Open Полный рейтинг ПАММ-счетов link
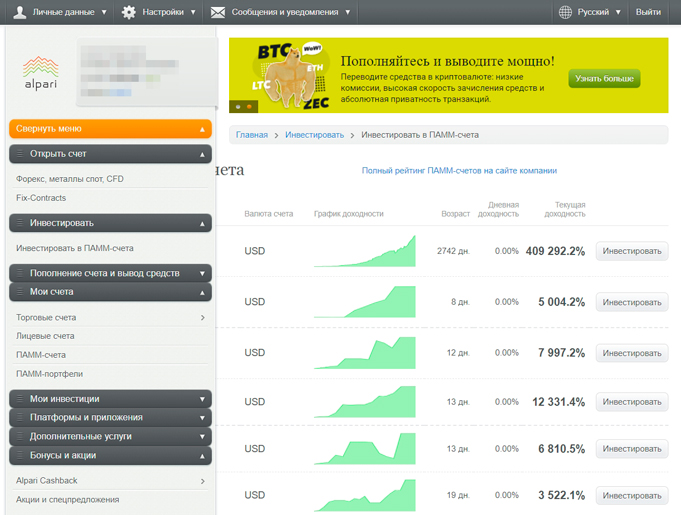The width and height of the screenshot is (681, 515). (459, 171)
